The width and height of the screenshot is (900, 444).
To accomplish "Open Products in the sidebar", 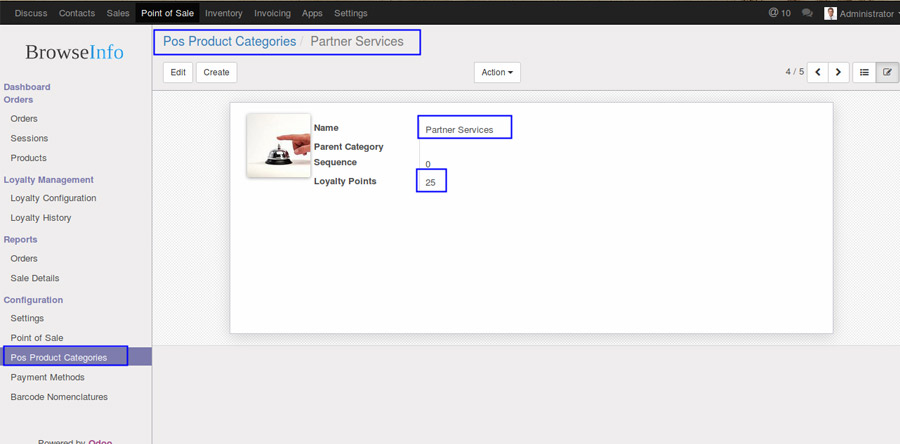I will (x=29, y=158).
